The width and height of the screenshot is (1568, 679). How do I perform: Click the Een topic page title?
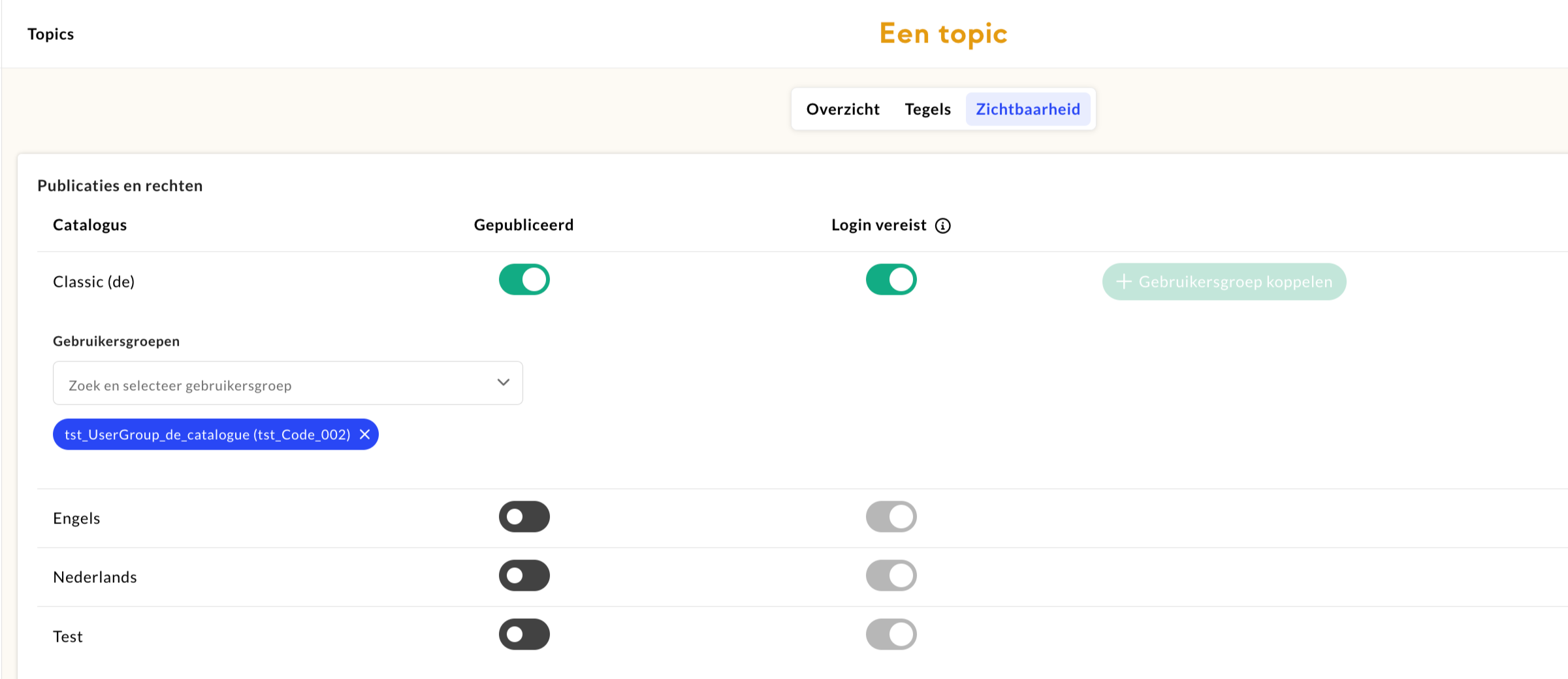pos(942,34)
